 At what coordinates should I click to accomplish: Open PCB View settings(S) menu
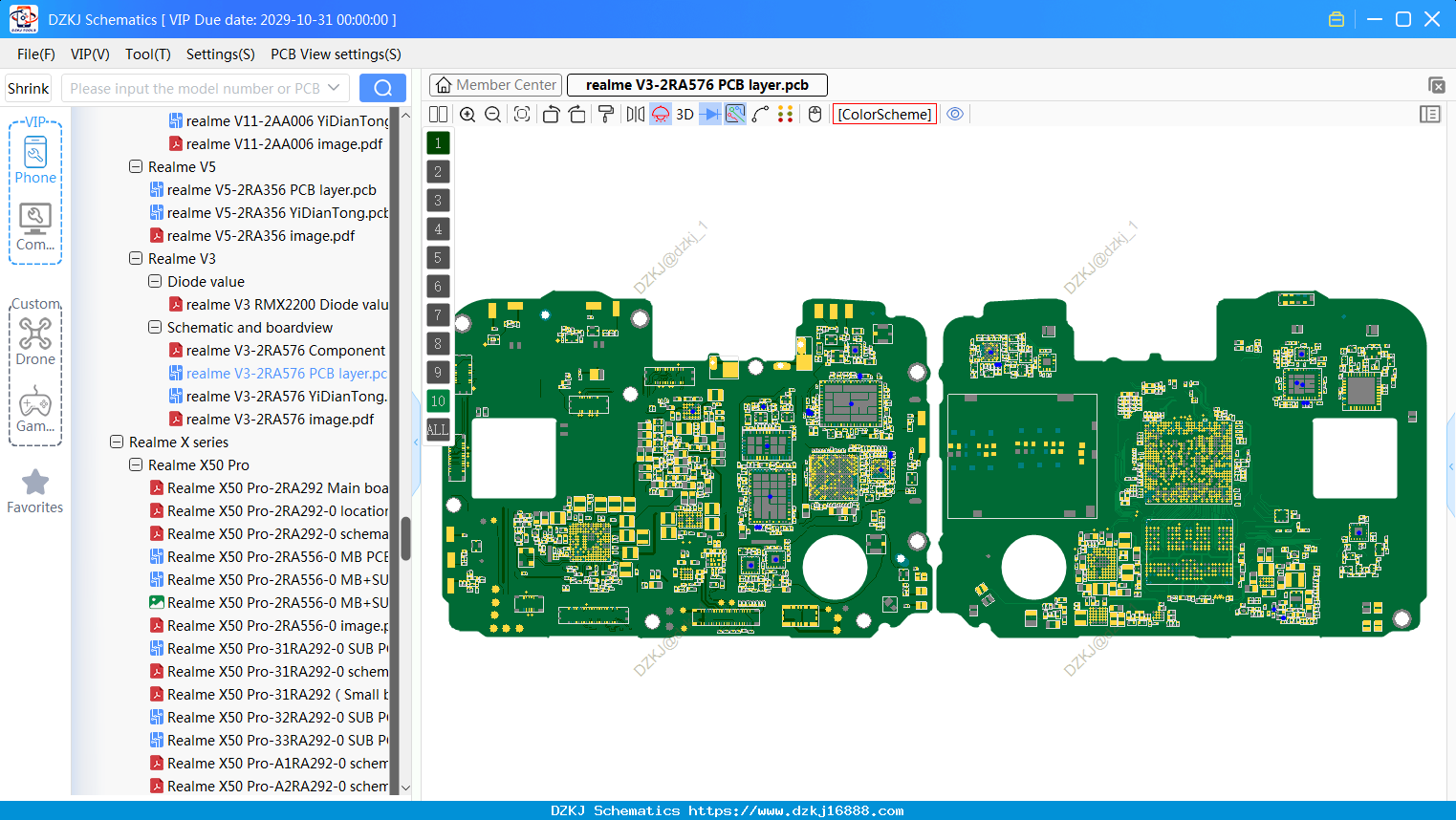[336, 54]
